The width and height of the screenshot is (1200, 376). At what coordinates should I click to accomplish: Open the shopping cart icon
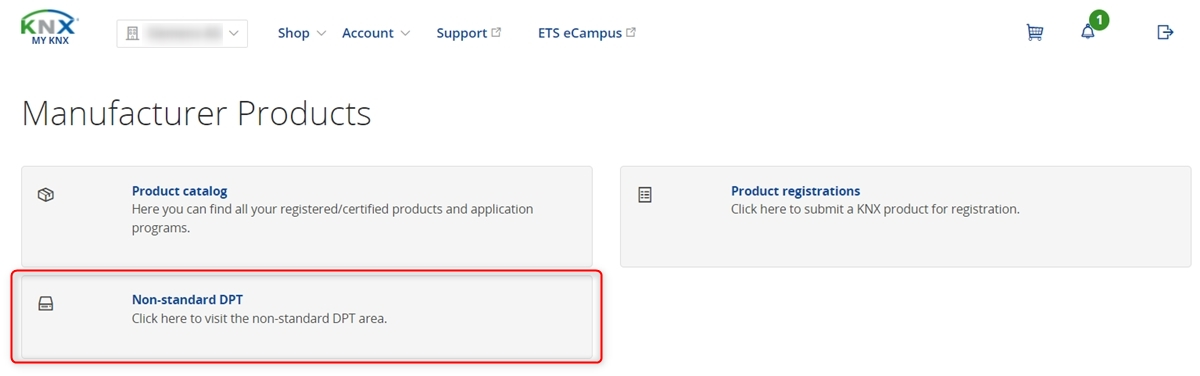(1035, 33)
